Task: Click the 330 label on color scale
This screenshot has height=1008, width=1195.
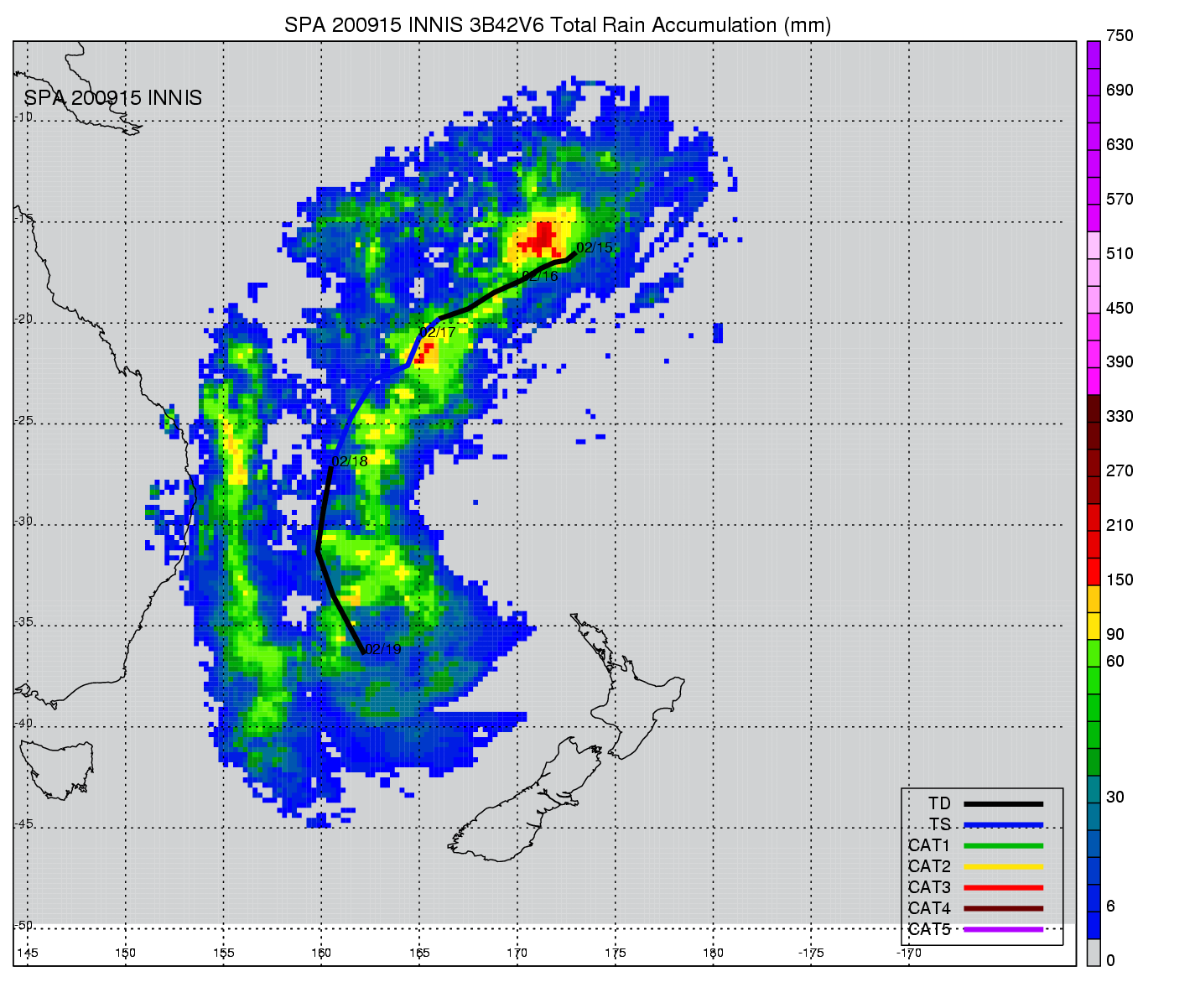Action: click(x=1120, y=417)
